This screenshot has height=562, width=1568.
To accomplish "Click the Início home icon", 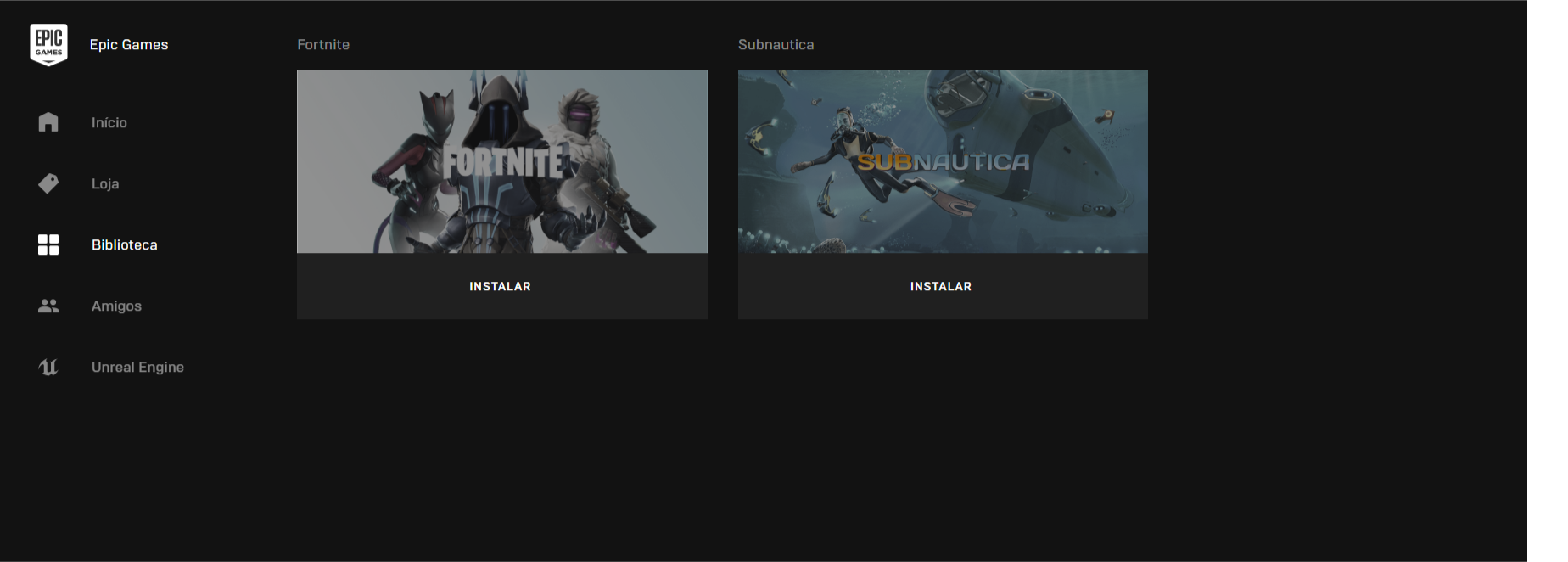I will 48,122.
